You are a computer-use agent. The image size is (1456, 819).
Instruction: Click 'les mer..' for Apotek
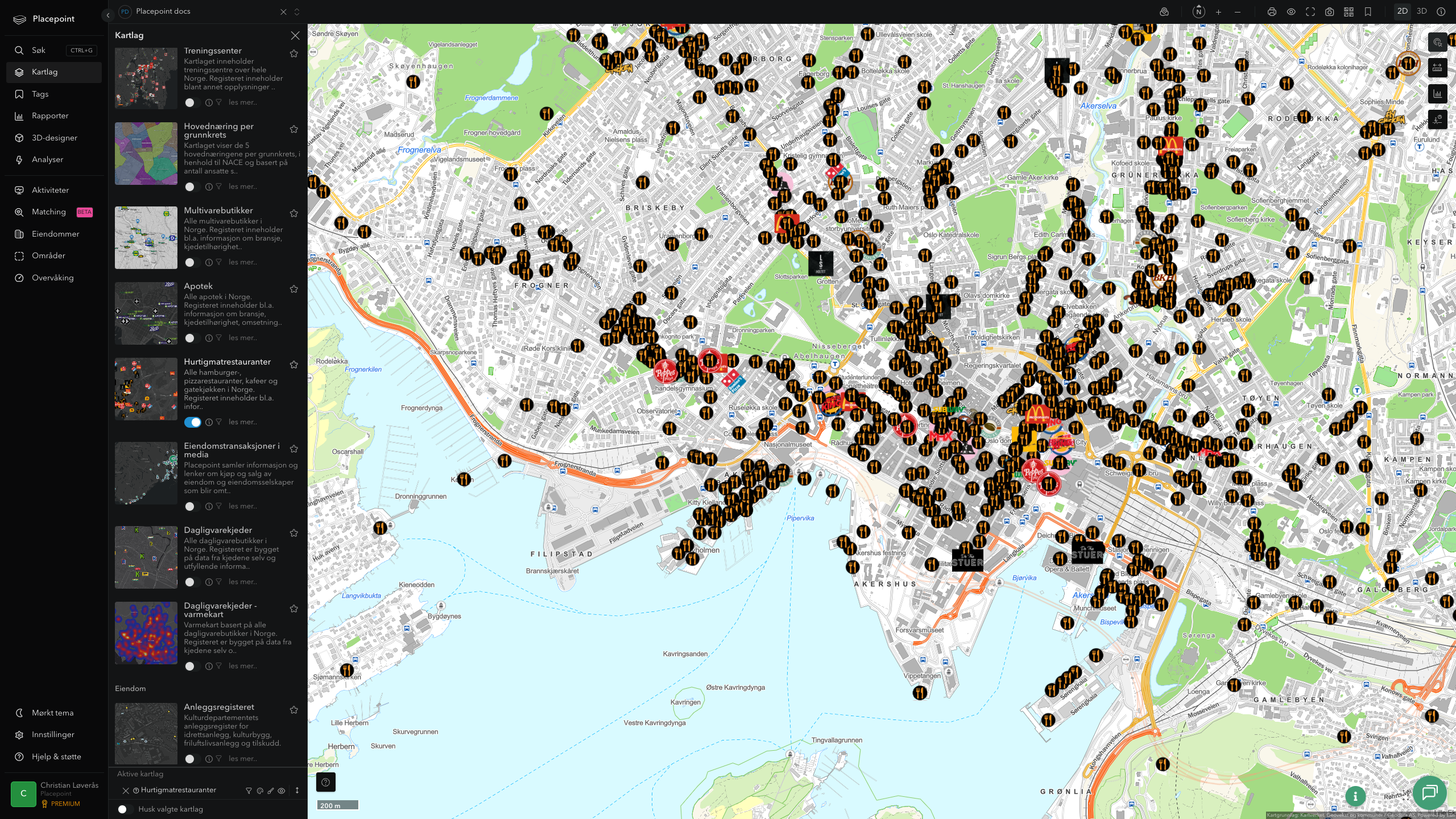[x=243, y=338]
